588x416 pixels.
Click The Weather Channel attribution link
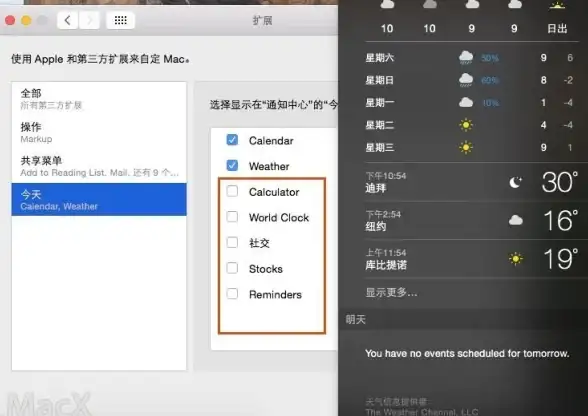422,411
